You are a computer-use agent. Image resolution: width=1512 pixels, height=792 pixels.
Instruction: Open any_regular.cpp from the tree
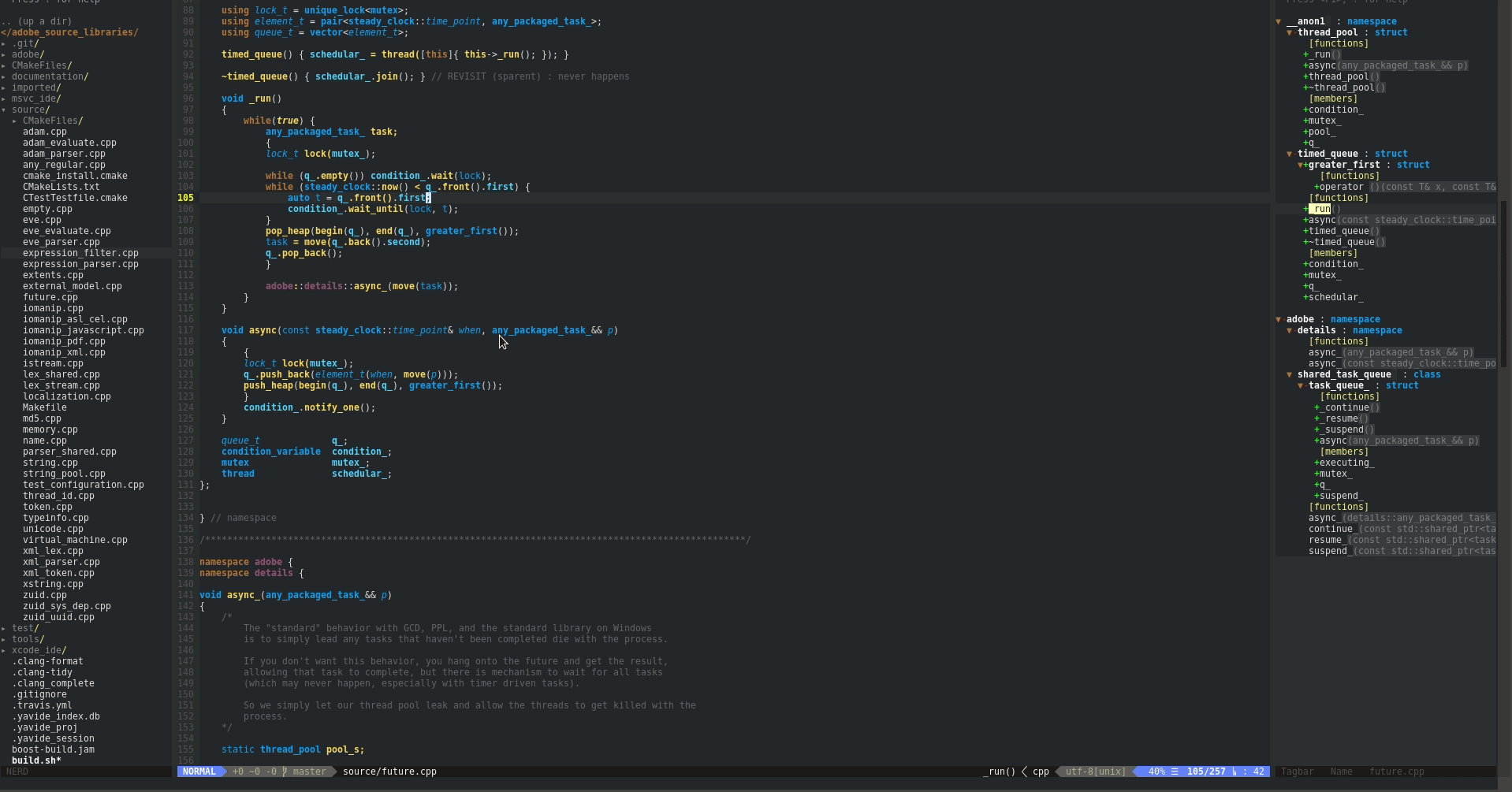64,165
